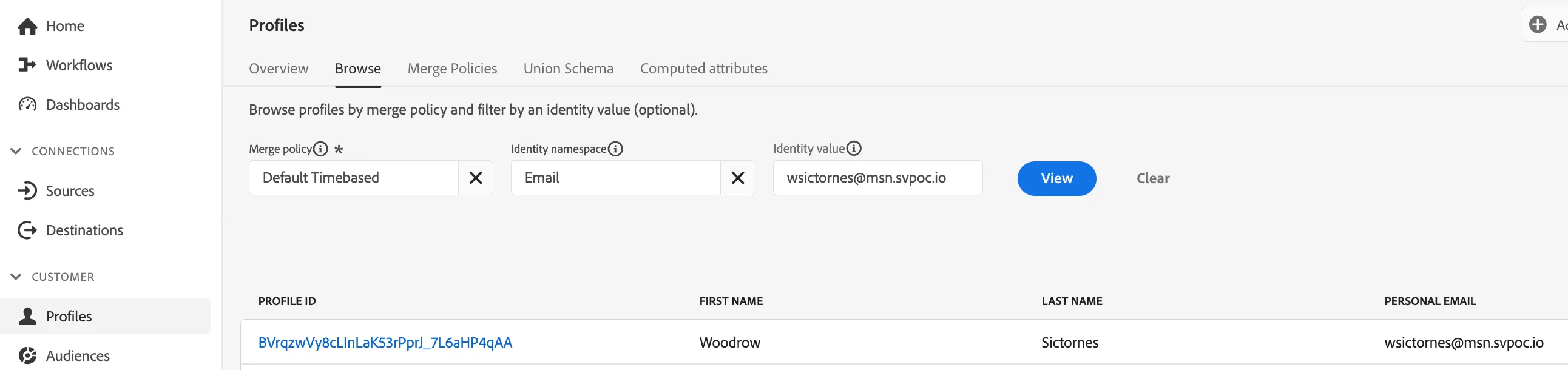Click the PROFILE ID column header
Image resolution: width=1568 pixels, height=370 pixels.
tap(287, 301)
